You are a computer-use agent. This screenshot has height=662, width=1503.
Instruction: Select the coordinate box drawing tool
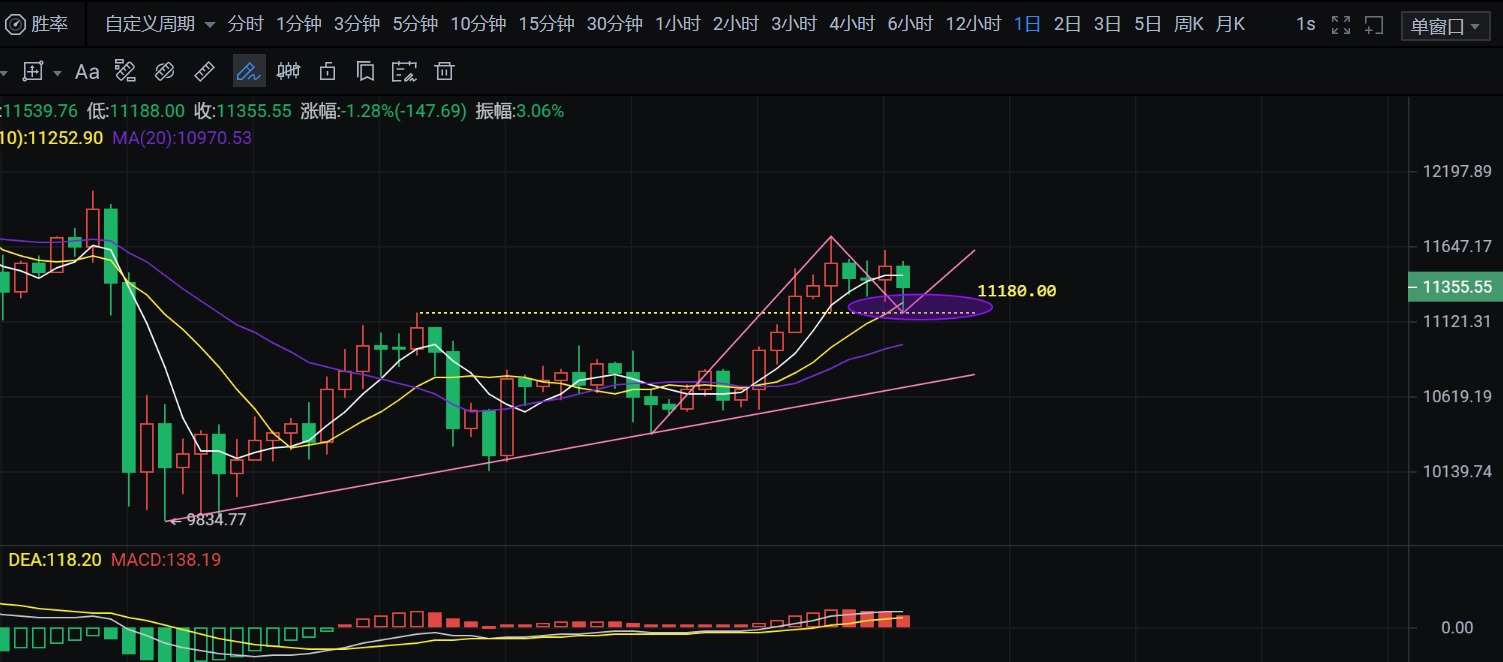click(33, 71)
